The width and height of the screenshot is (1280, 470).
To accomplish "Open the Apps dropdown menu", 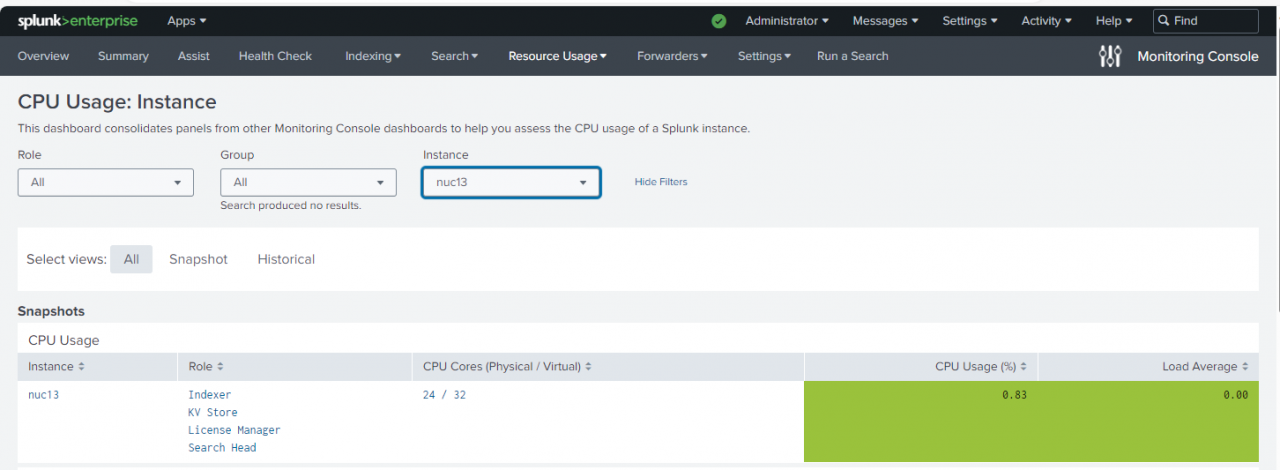I will click(x=187, y=21).
